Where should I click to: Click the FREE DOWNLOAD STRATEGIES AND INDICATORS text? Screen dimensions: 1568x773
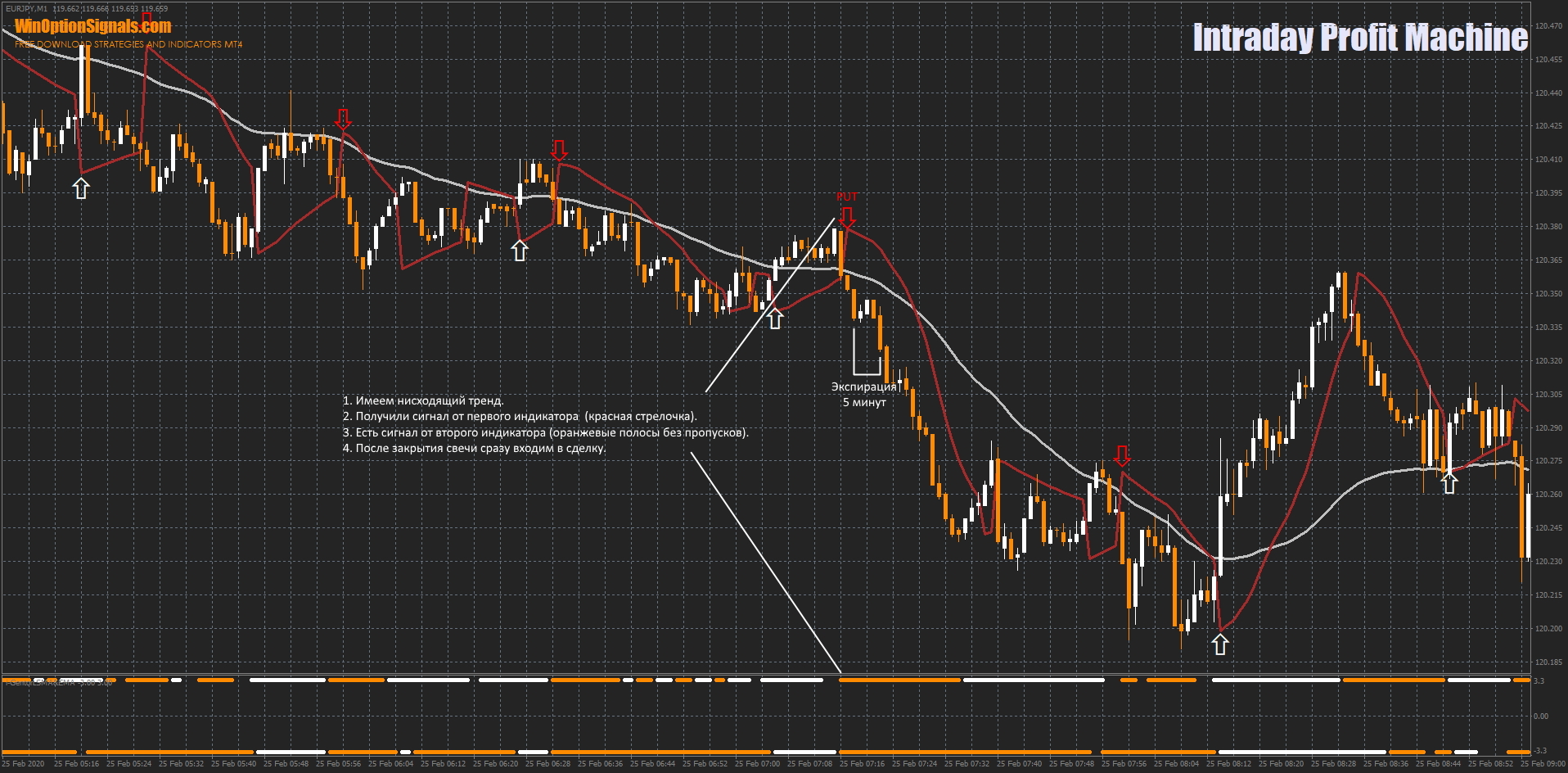(x=128, y=44)
